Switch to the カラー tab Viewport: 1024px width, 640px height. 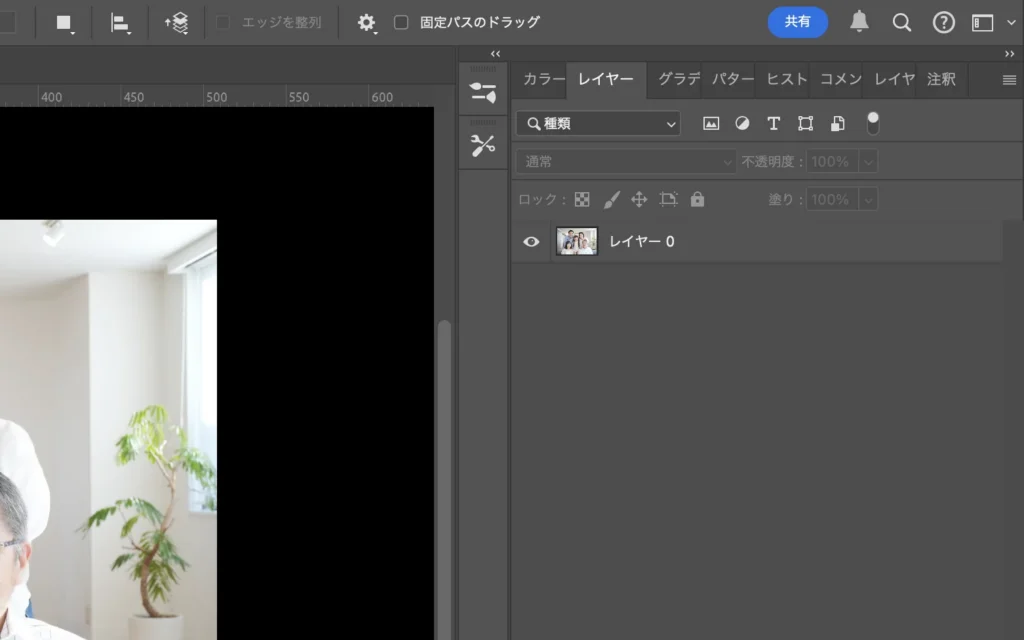[543, 79]
